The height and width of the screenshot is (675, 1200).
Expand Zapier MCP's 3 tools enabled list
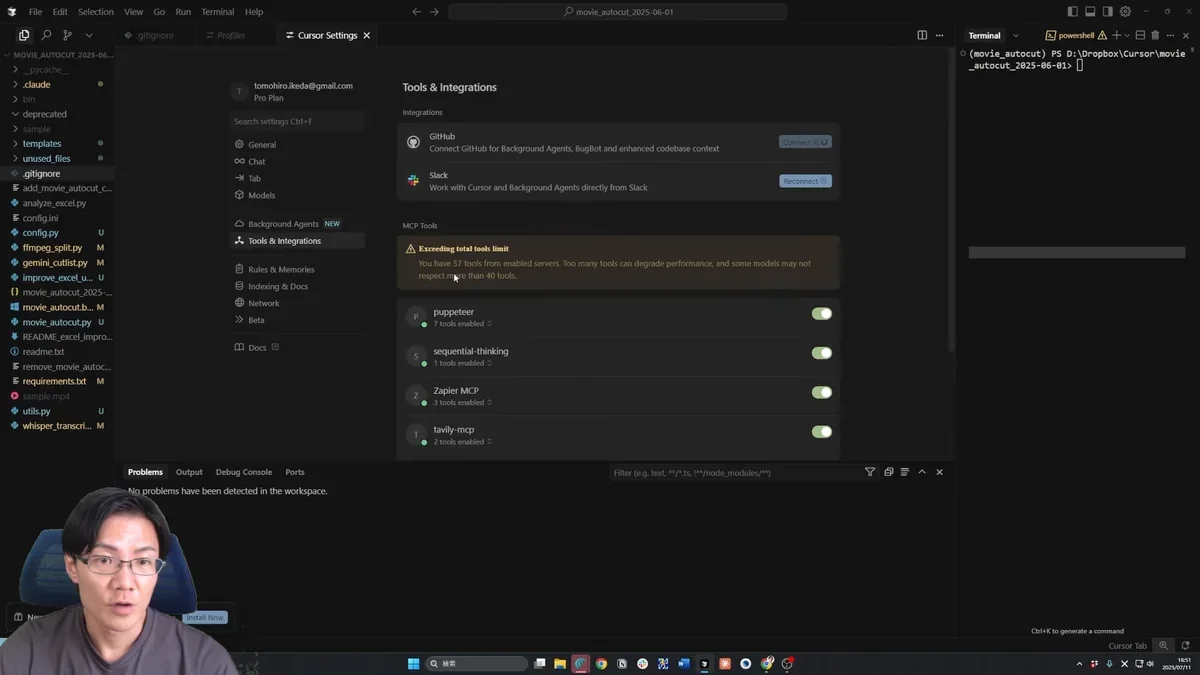[x=462, y=403]
